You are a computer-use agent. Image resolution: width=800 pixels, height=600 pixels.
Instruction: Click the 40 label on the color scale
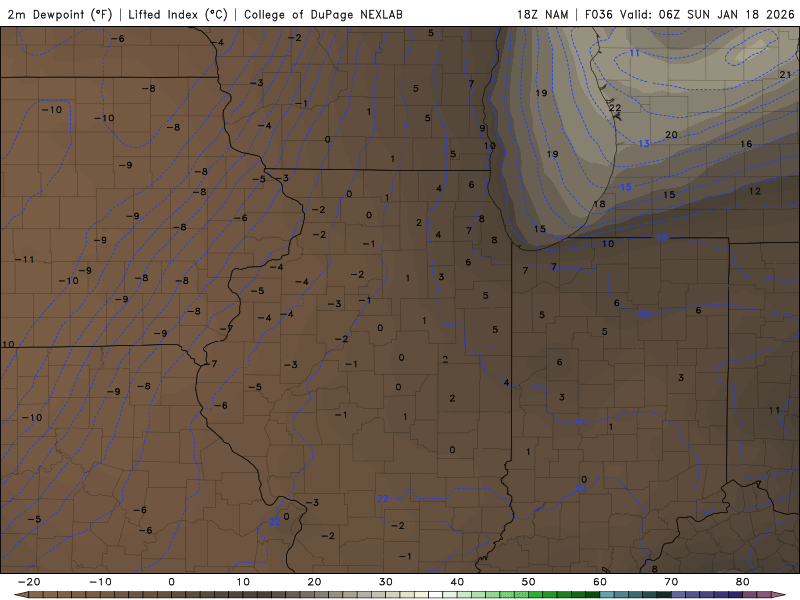point(457,582)
